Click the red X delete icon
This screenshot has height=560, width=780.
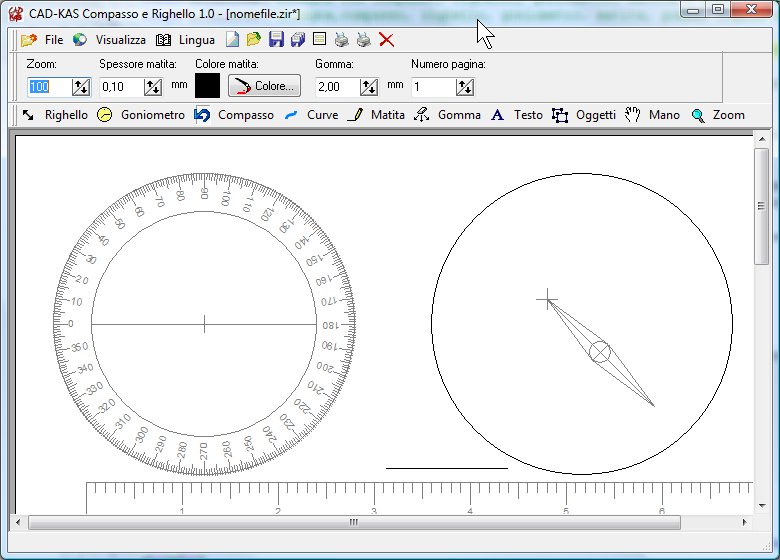point(387,40)
